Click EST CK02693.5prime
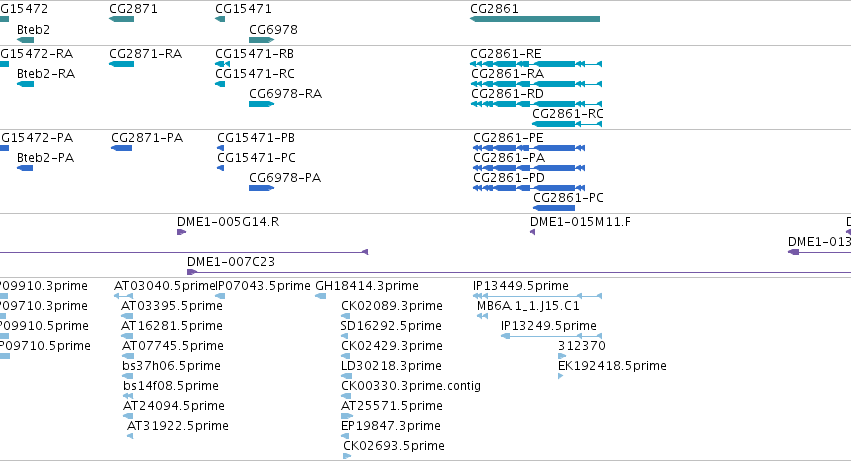The height and width of the screenshot is (461, 851). click(x=394, y=447)
